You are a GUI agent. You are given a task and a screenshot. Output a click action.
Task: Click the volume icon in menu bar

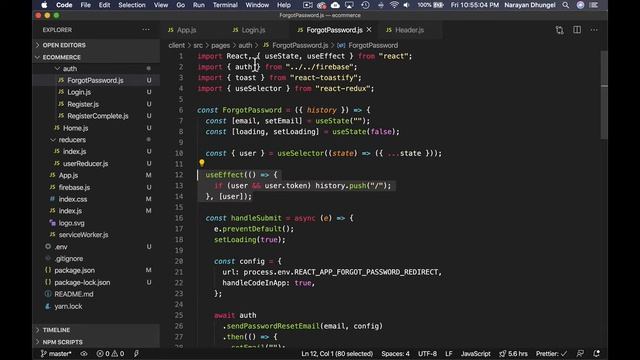pos(407,5)
